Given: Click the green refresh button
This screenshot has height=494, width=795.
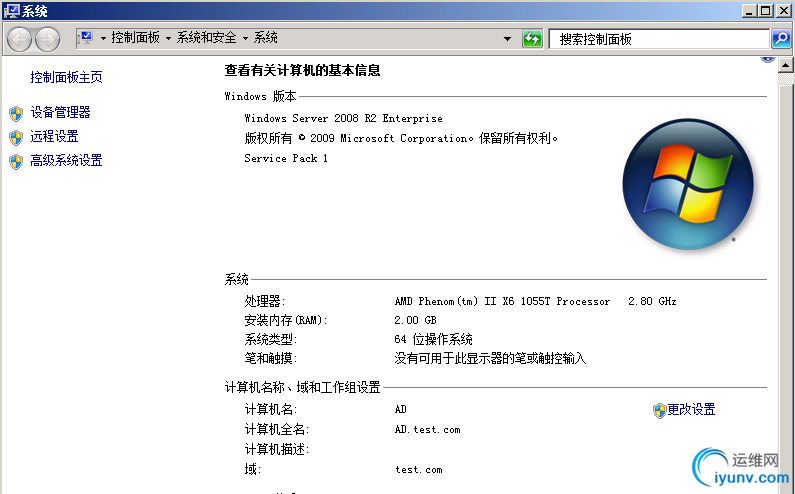Looking at the screenshot, I should pyautogui.click(x=532, y=39).
